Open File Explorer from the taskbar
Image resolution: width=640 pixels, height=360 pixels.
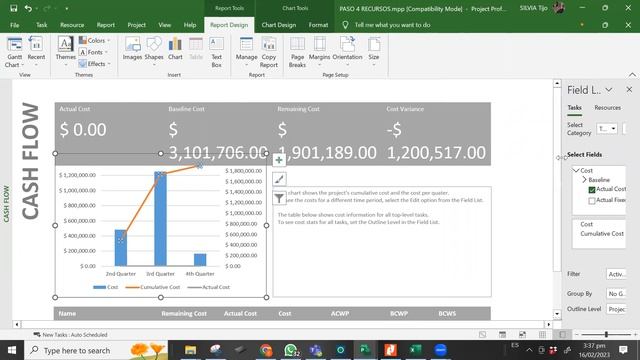tap(191, 350)
